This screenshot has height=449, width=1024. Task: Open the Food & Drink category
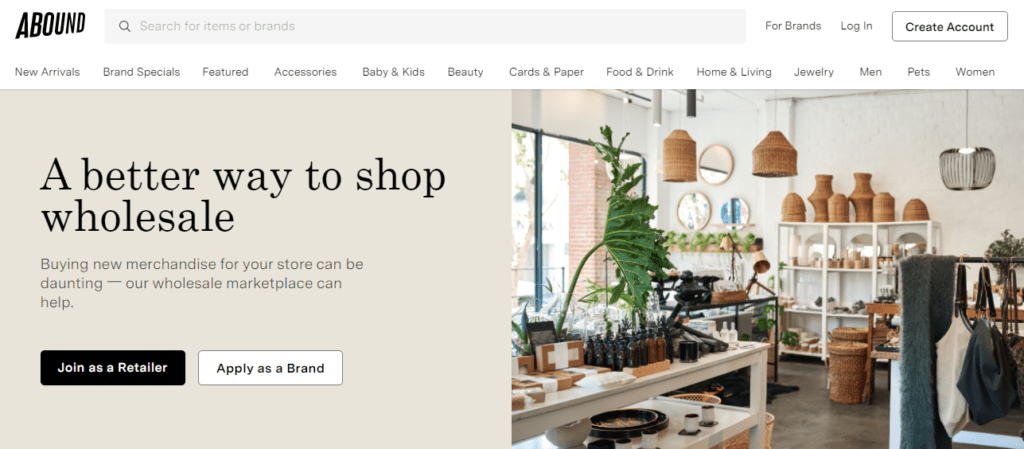coord(639,72)
